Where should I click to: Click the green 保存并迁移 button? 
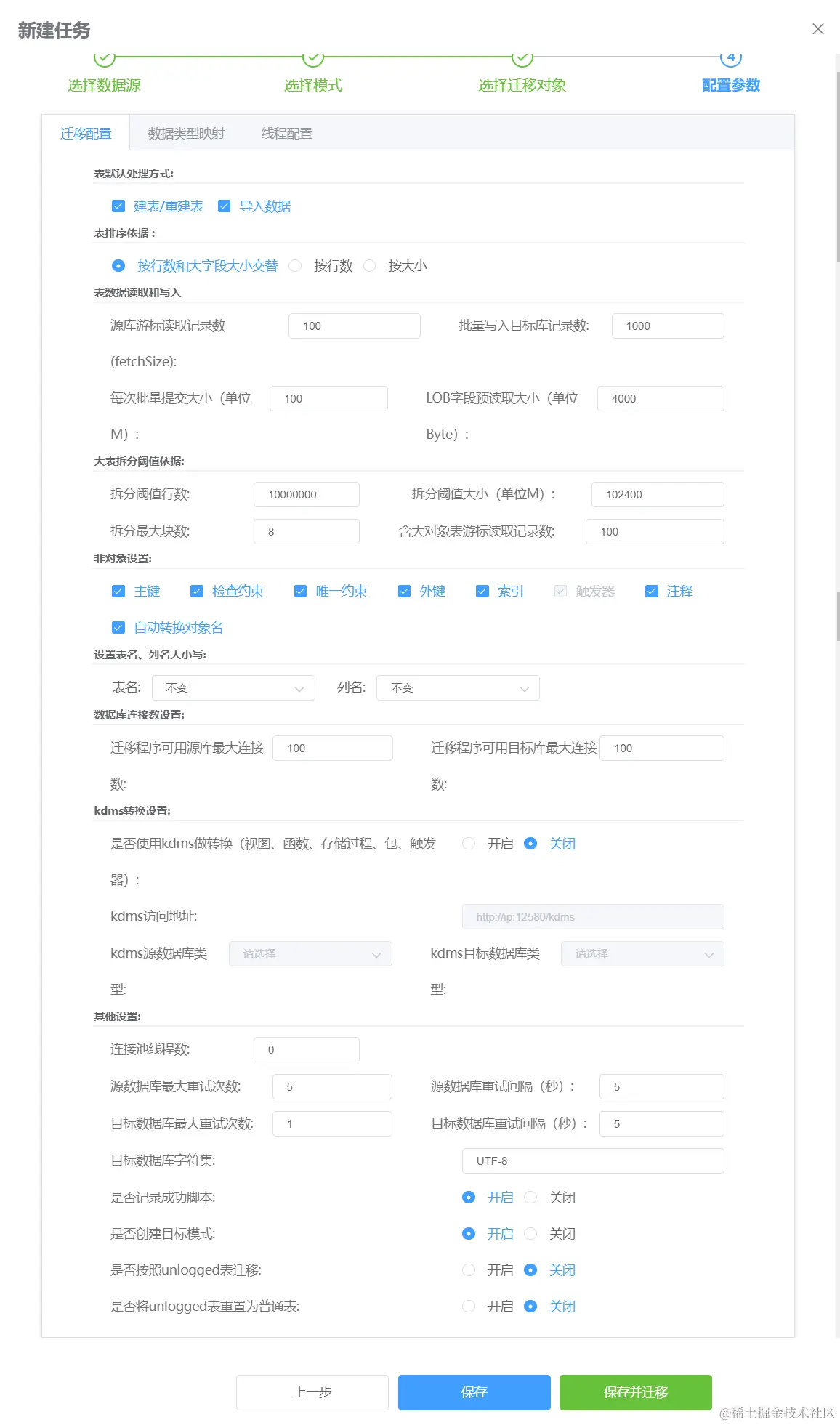tap(636, 1392)
